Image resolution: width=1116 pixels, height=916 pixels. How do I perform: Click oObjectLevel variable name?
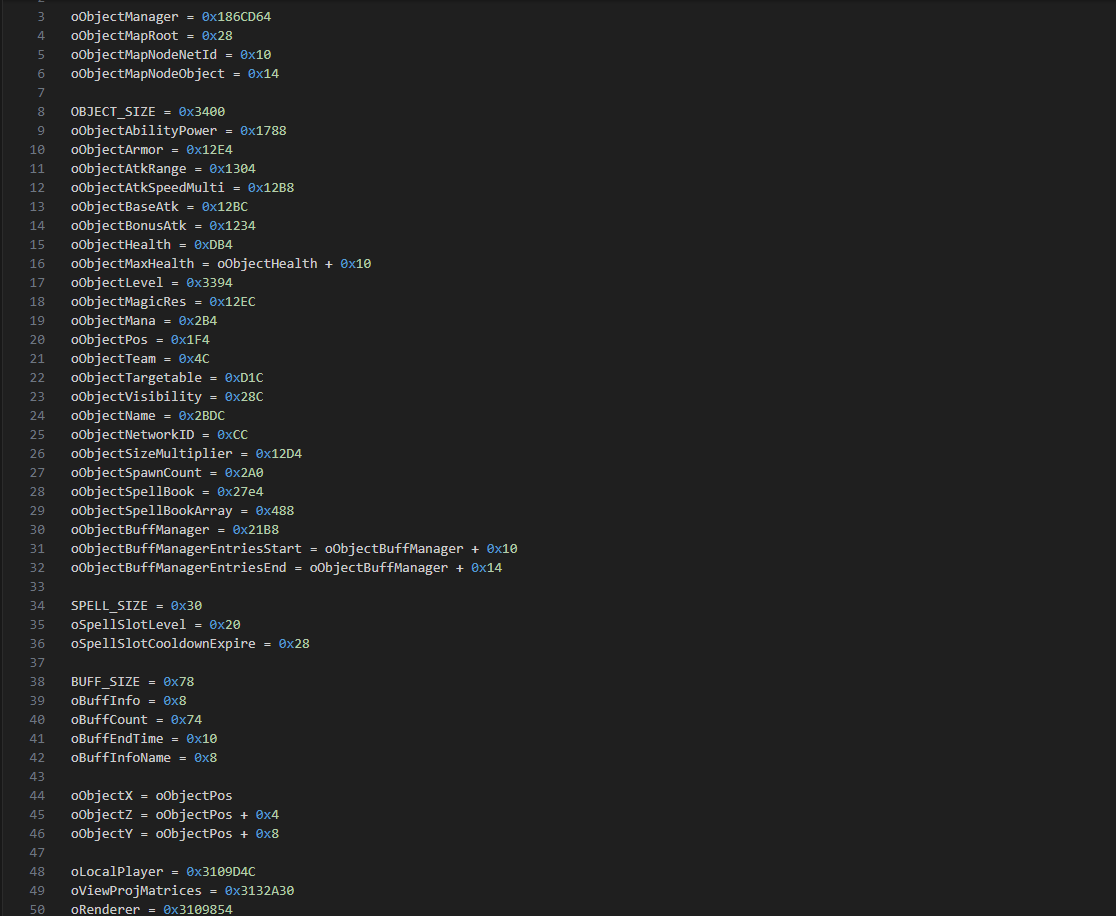(x=117, y=283)
